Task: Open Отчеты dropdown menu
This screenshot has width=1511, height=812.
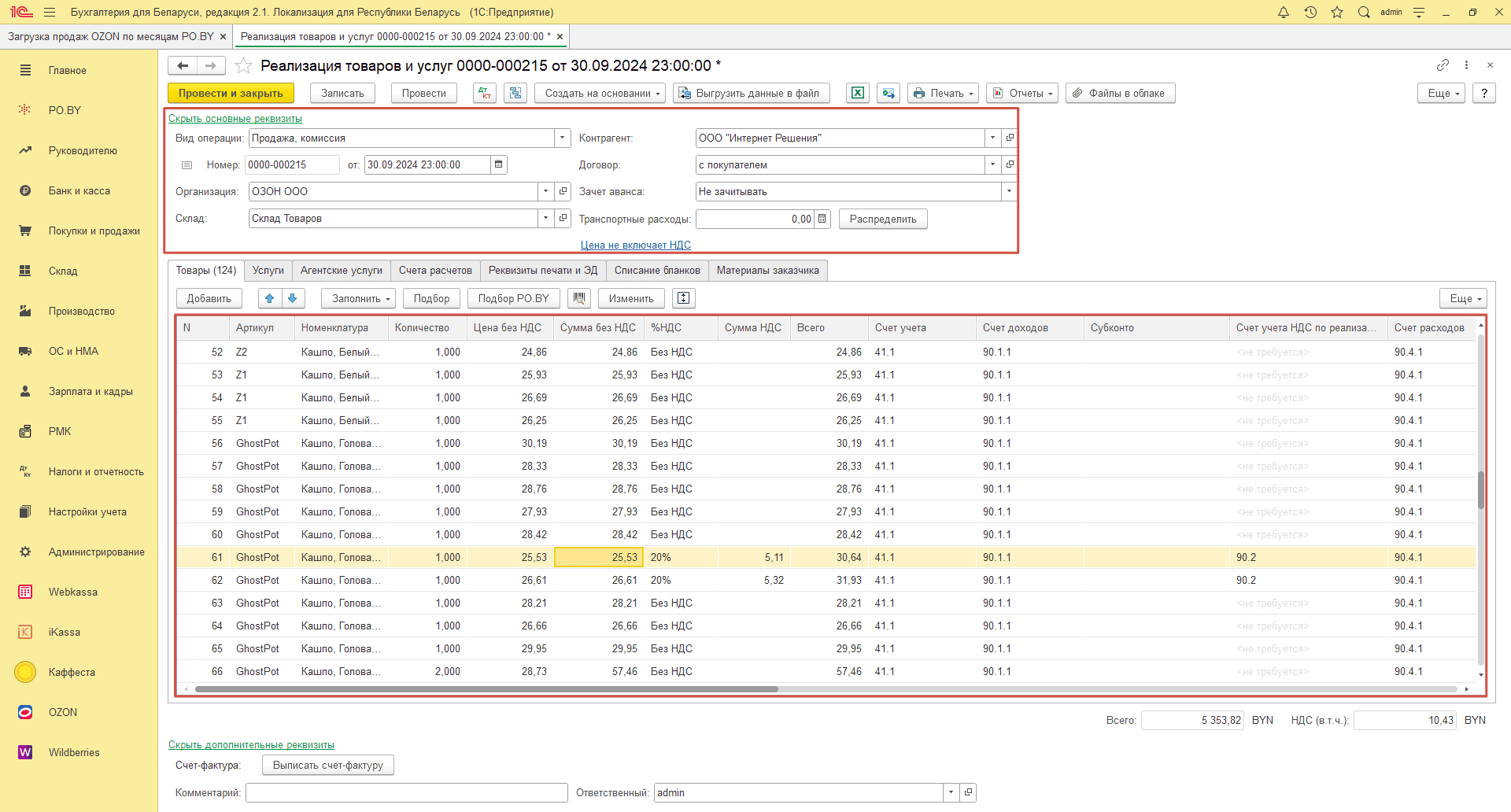Action: 1022,93
